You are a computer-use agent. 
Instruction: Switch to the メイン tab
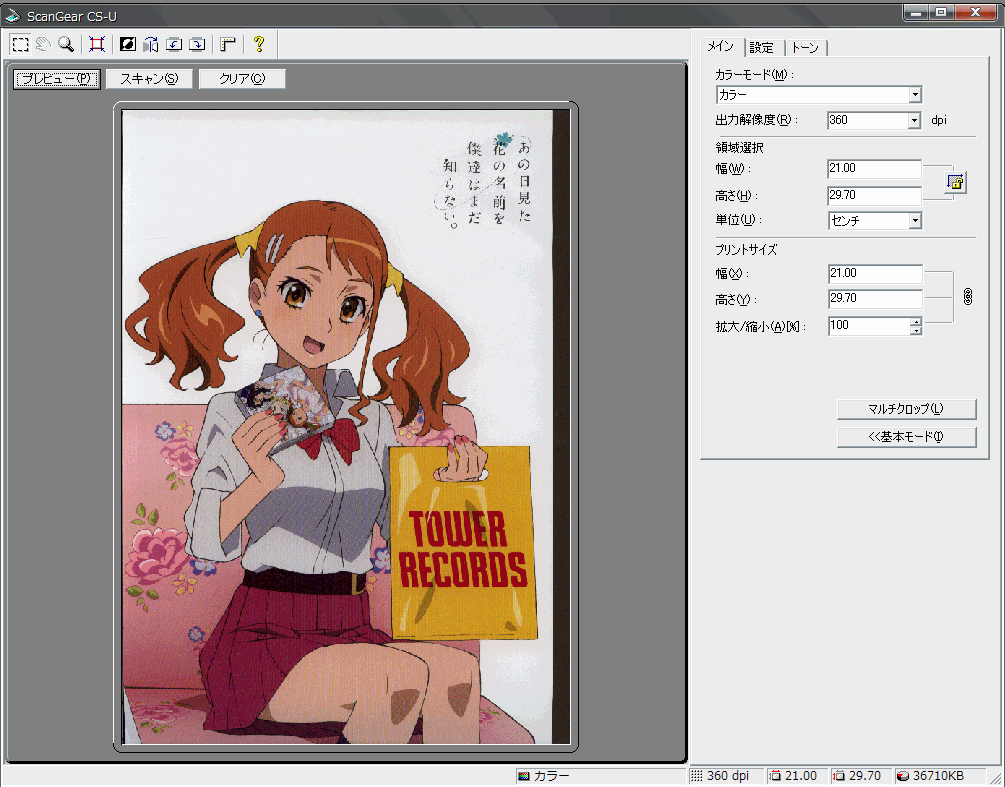point(721,46)
